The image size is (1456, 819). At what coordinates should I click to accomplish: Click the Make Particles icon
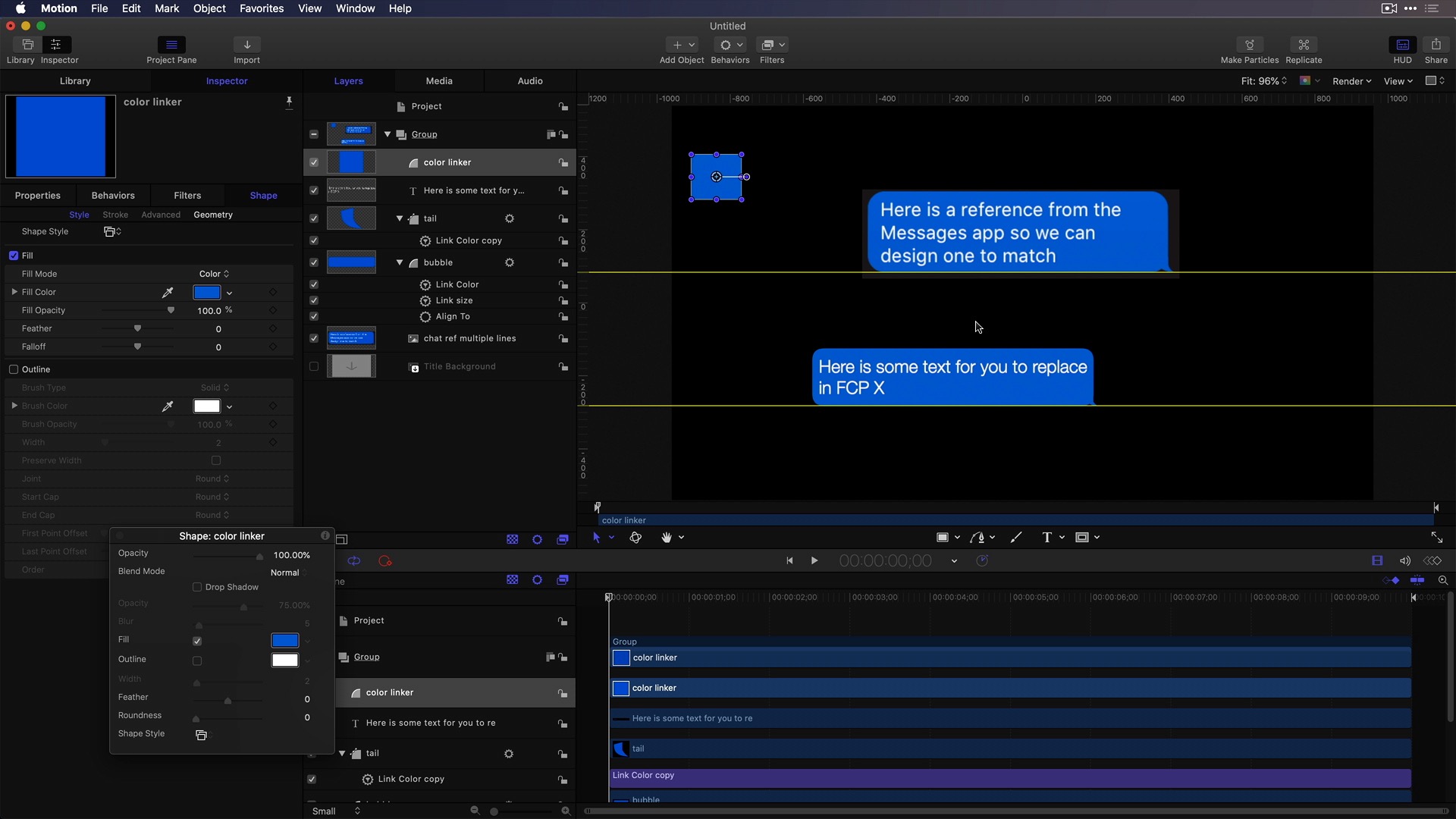pyautogui.click(x=1249, y=45)
